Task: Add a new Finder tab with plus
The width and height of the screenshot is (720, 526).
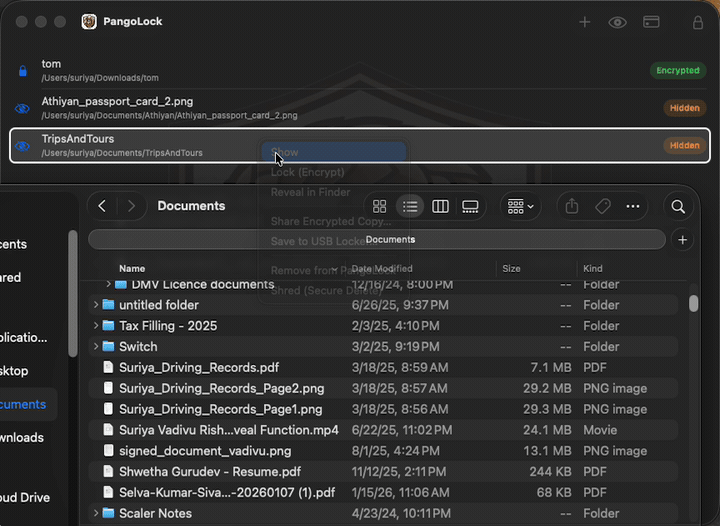Action: 683,240
